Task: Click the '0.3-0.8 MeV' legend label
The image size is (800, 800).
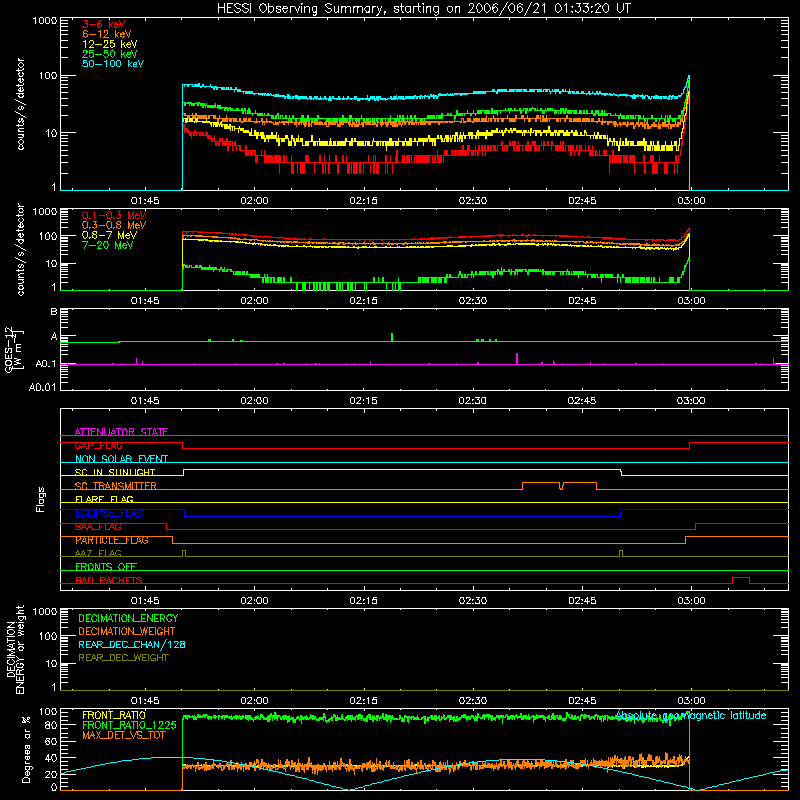Action: [x=114, y=225]
